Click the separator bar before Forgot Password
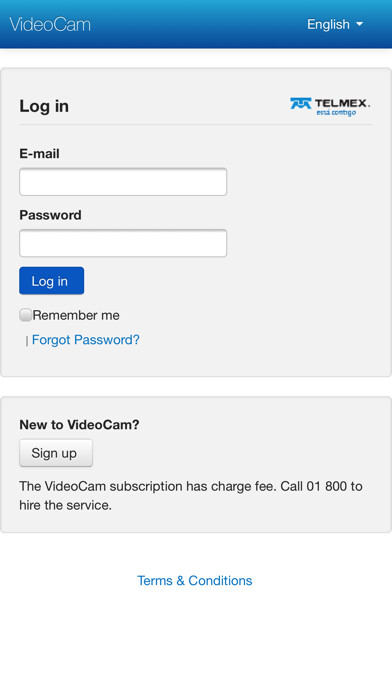This screenshot has width=392, height=696. pyautogui.click(x=27, y=341)
